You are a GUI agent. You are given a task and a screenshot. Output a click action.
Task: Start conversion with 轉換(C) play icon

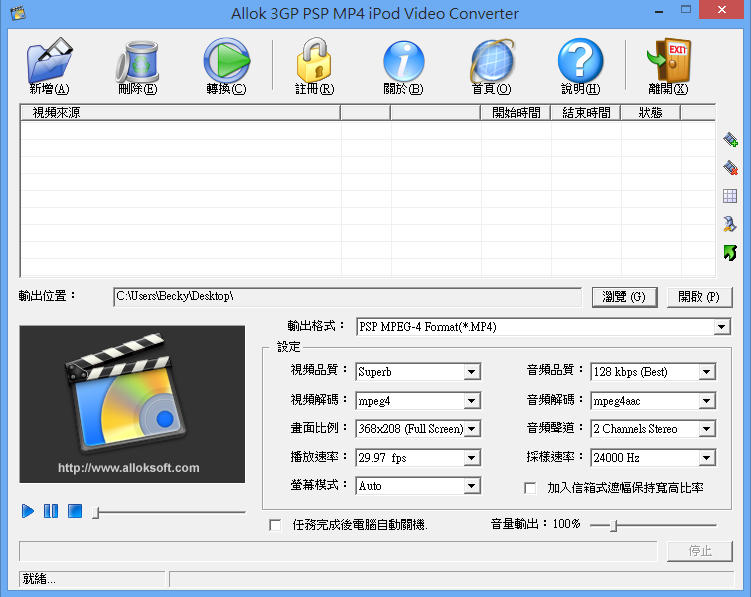[x=227, y=60]
